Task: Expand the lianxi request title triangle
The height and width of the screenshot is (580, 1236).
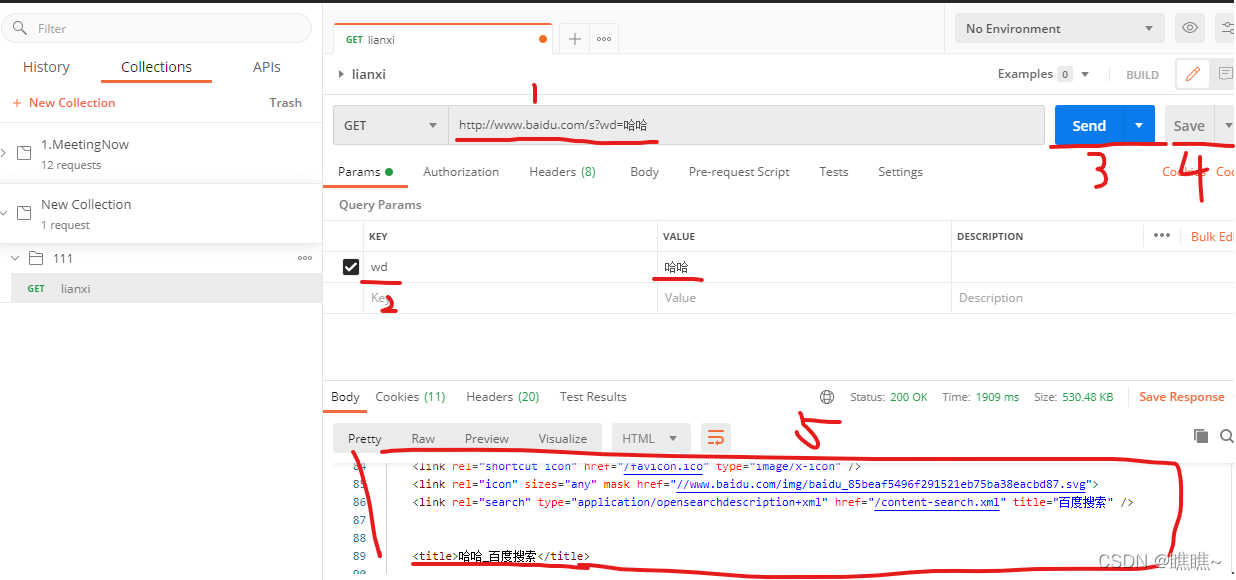Action: (x=342, y=74)
